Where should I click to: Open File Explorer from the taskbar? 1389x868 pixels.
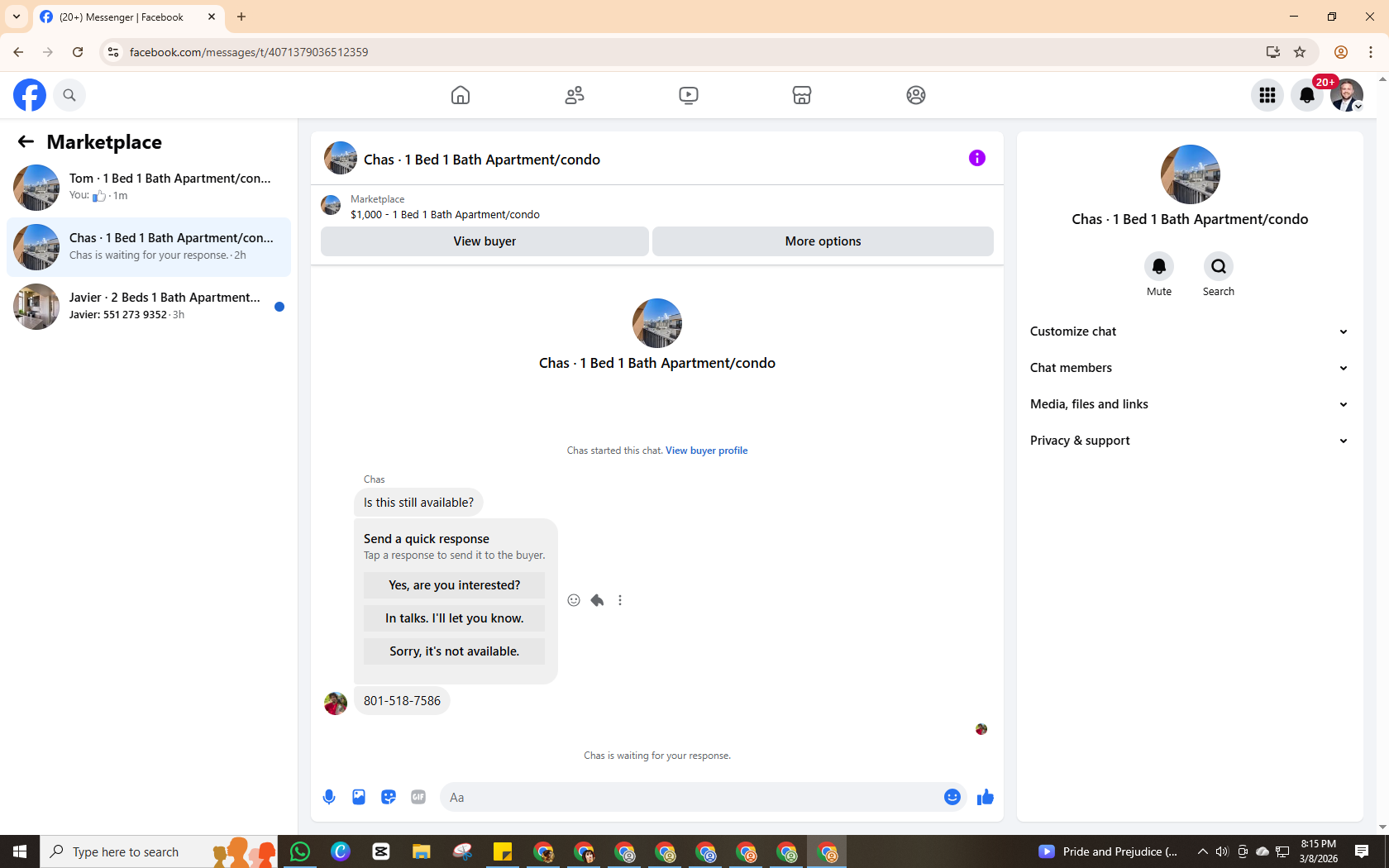coord(422,851)
